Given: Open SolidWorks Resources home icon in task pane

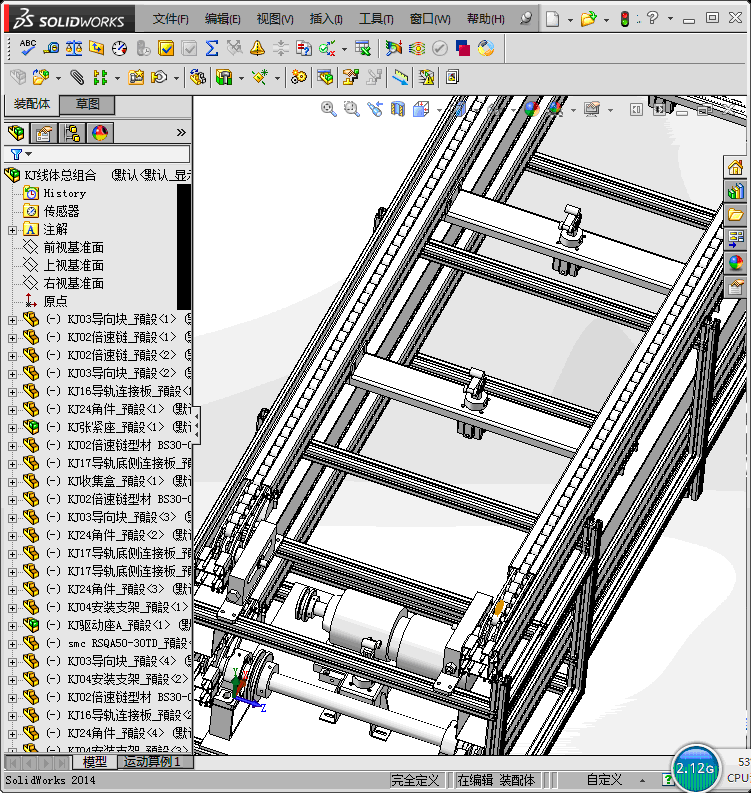Looking at the screenshot, I should (x=736, y=167).
